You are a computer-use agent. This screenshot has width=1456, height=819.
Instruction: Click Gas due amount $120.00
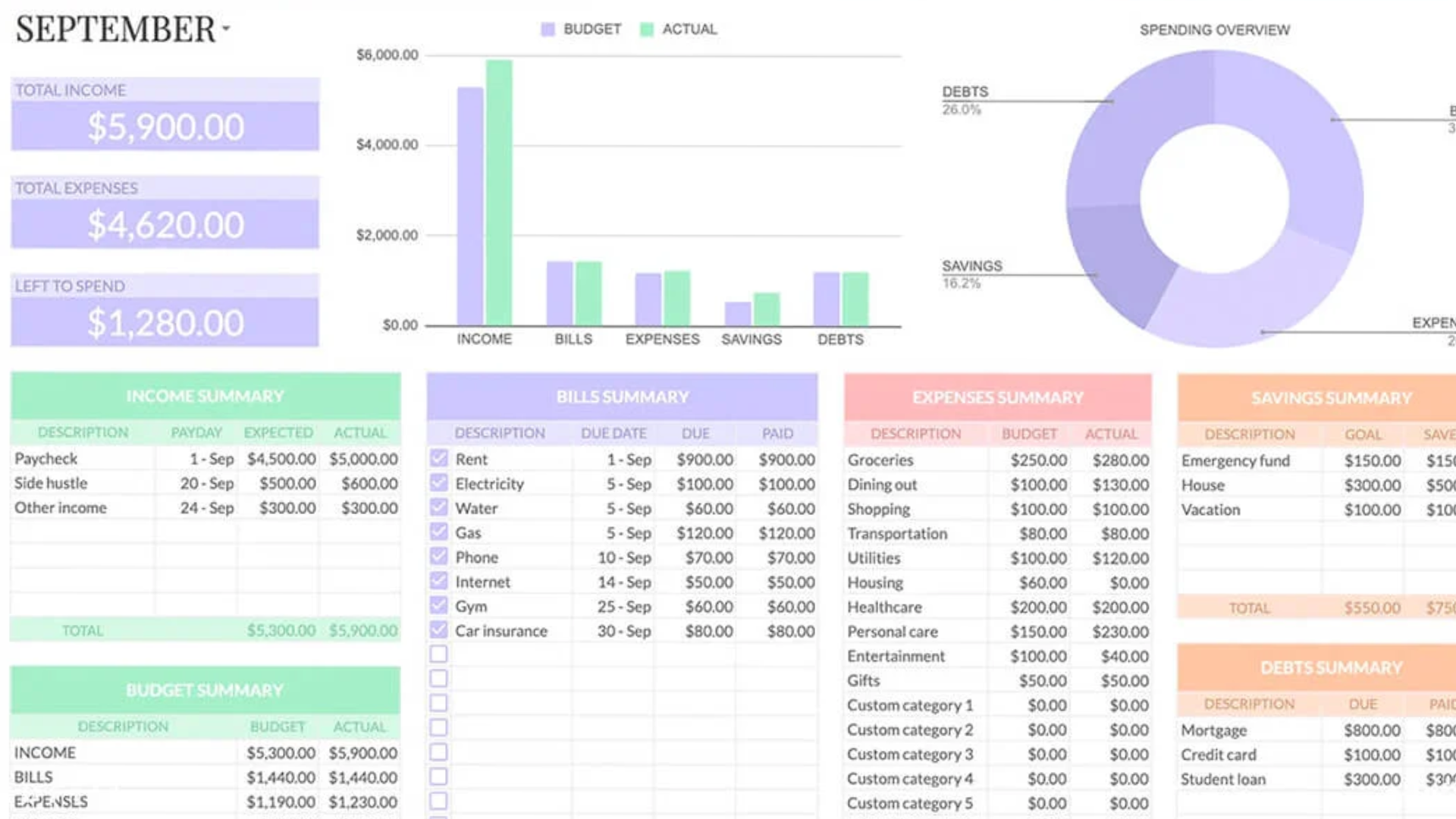pos(704,533)
